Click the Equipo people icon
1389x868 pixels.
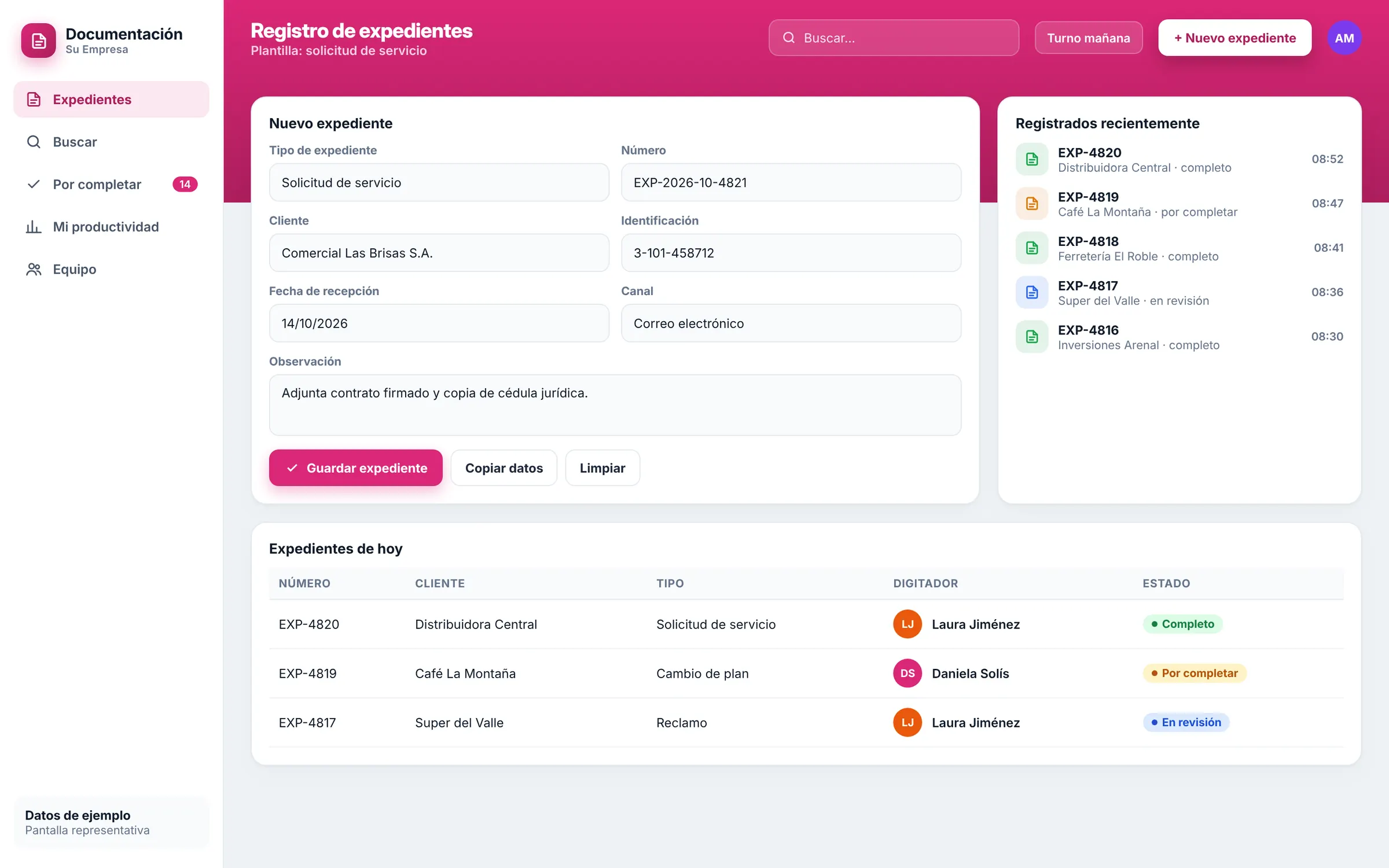pyautogui.click(x=34, y=269)
